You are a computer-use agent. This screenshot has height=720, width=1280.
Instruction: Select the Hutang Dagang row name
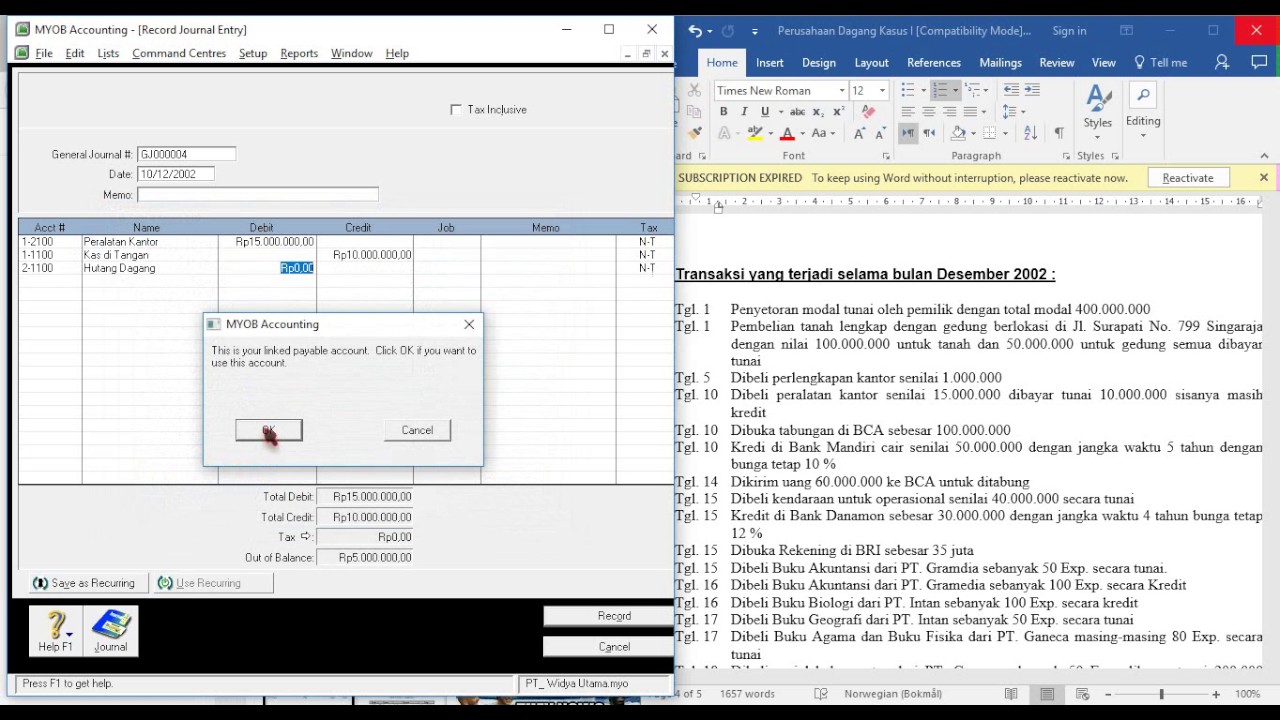[x=119, y=268]
